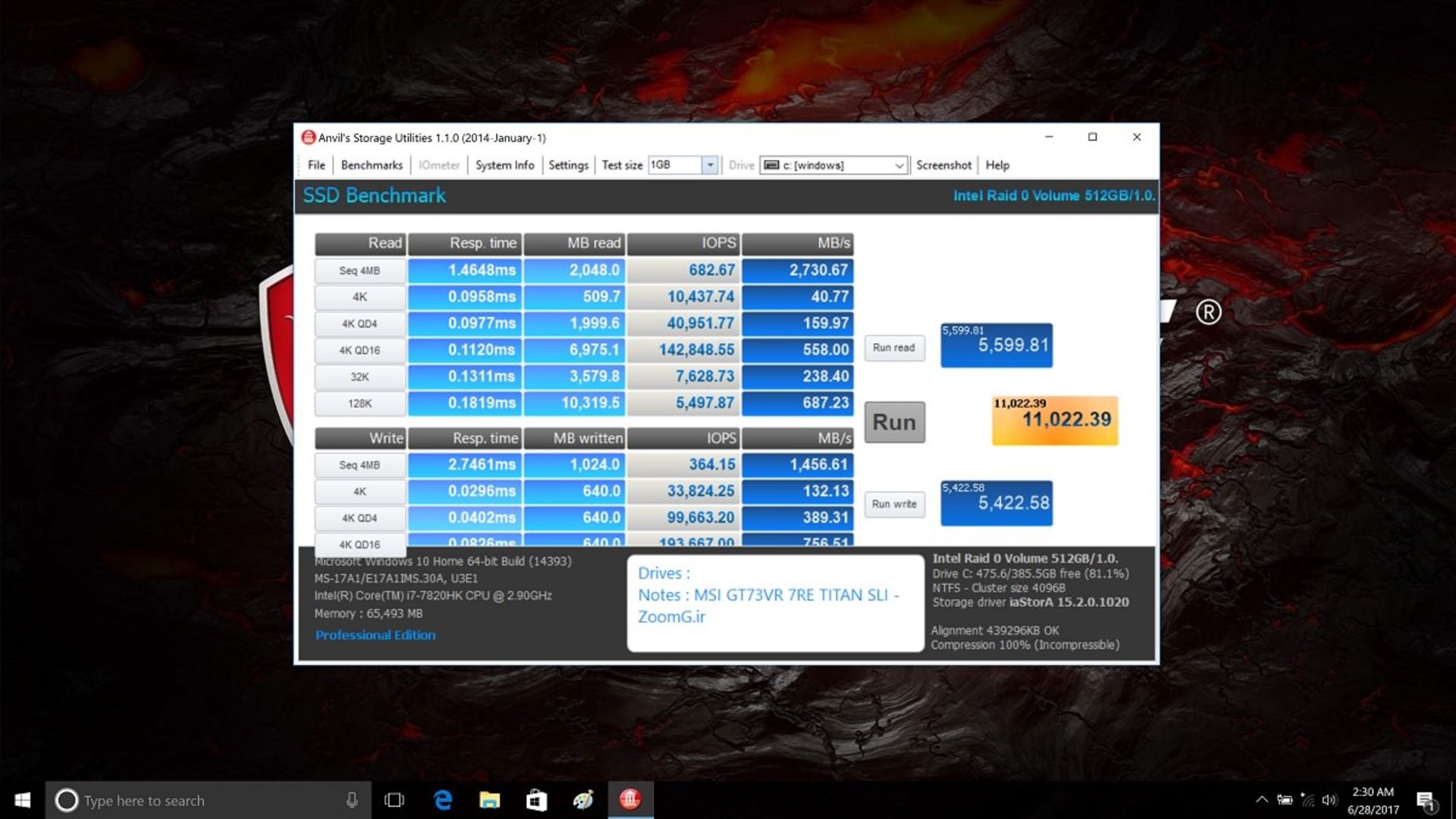Click the Storage driver iaStorA text
Screen dimensions: 1456x819
[x=1031, y=602]
